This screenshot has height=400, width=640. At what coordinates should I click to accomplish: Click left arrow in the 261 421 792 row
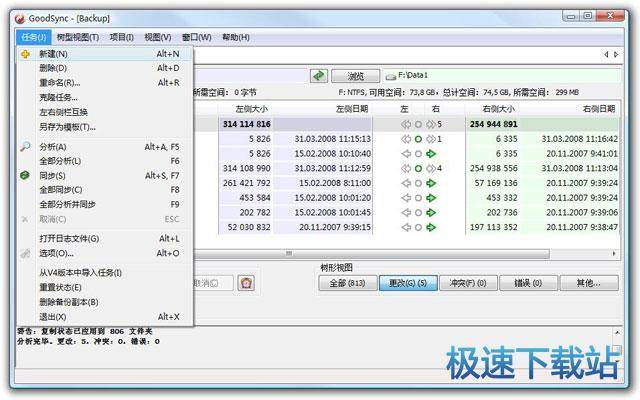[406, 183]
